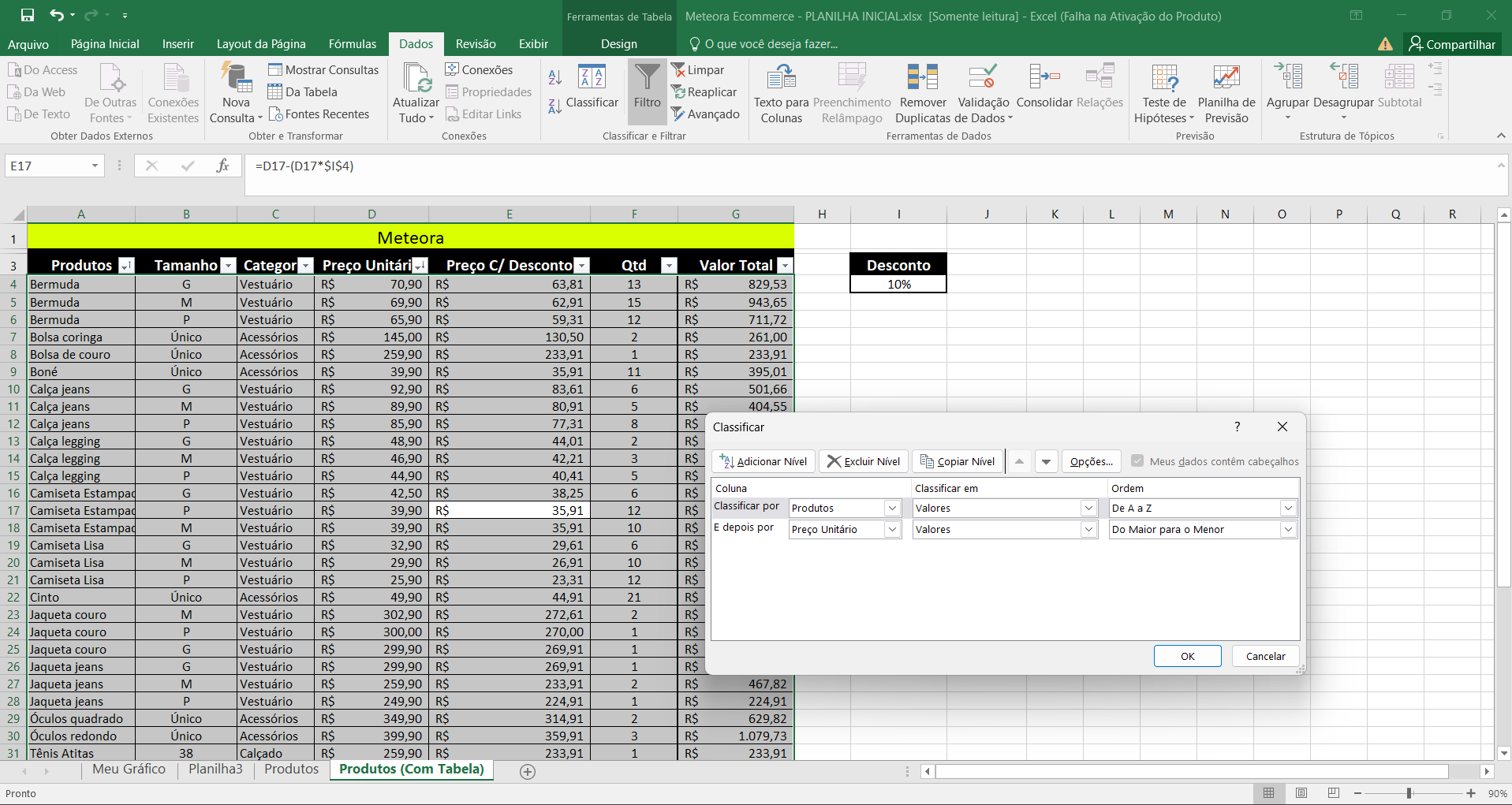Click Cancelar in Classificar dialog
Screen dimensions: 1512x805
point(1265,656)
